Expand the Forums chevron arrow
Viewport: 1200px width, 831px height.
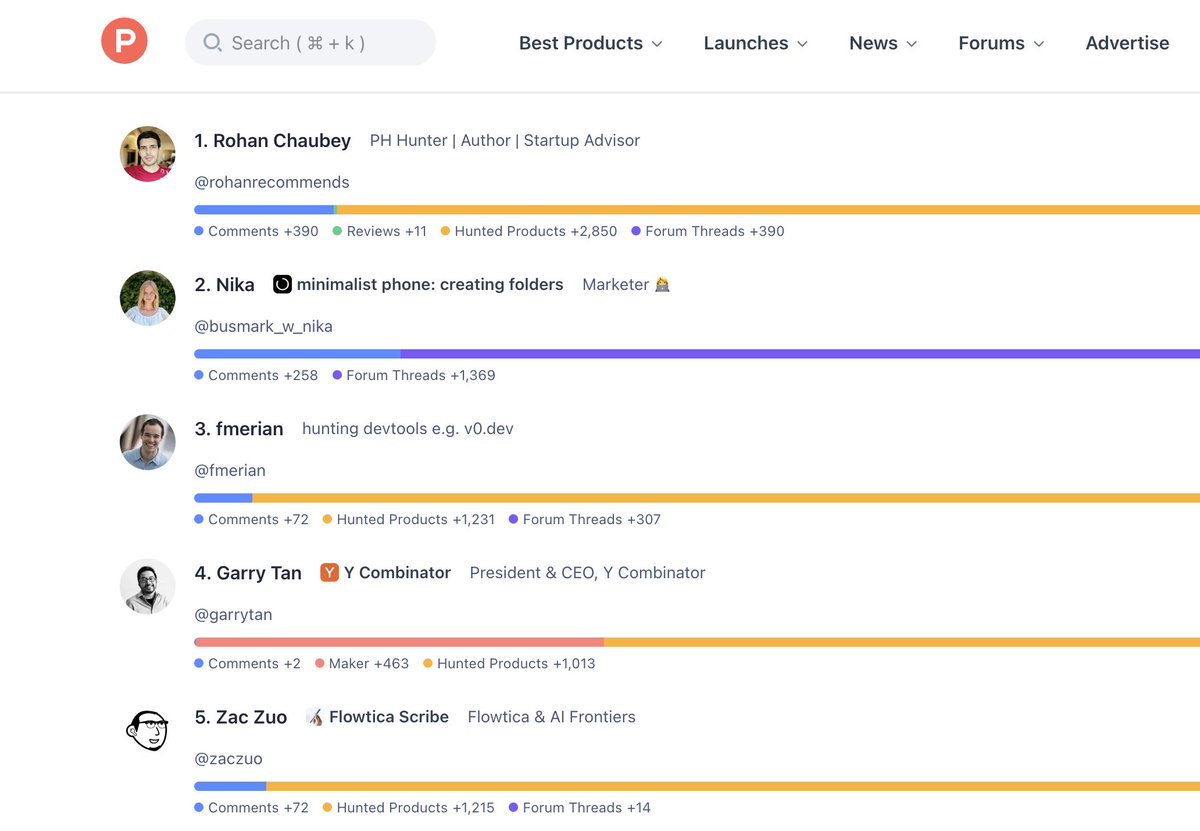click(1038, 44)
